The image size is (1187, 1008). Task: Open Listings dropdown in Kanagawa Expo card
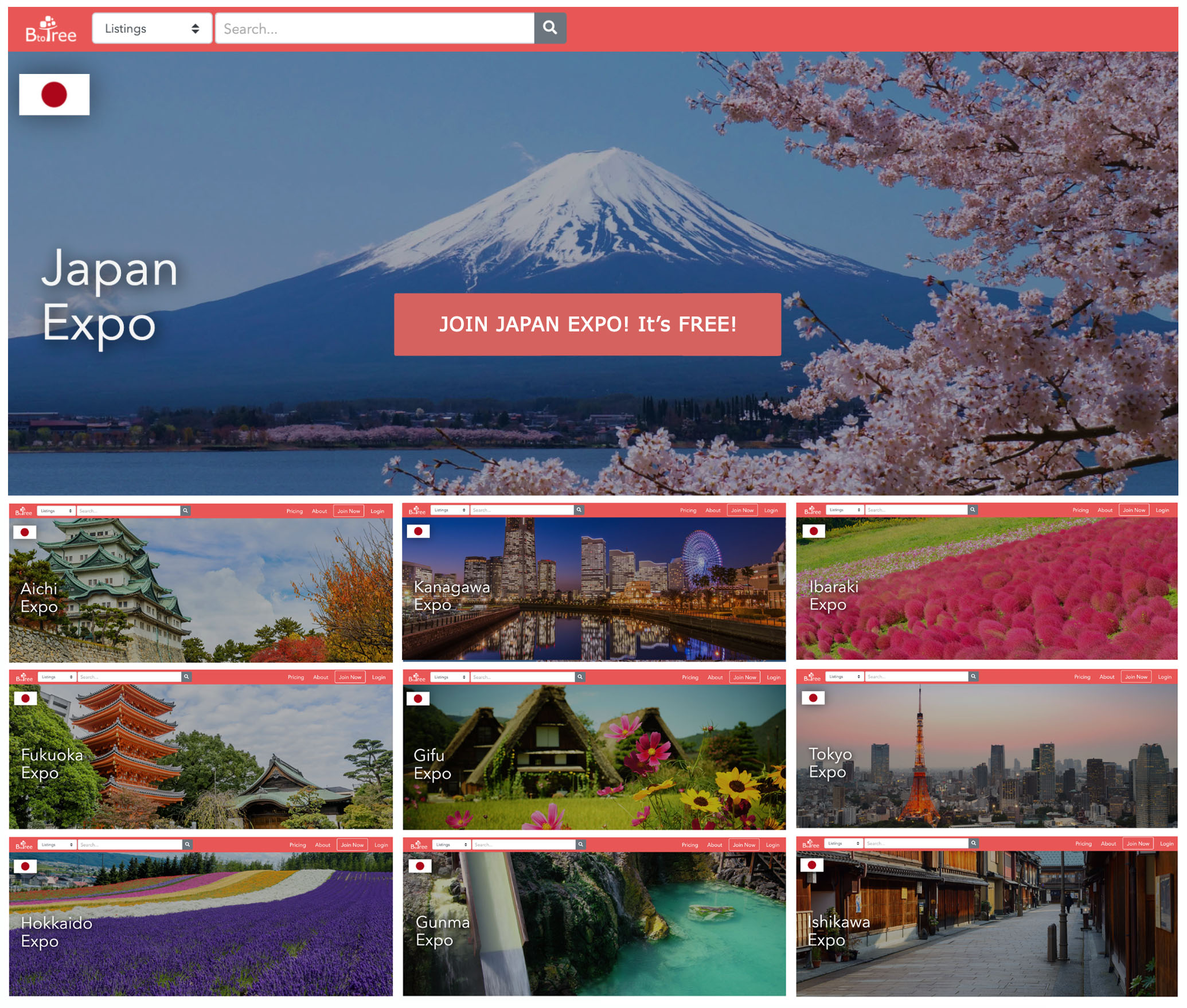pyautogui.click(x=450, y=510)
